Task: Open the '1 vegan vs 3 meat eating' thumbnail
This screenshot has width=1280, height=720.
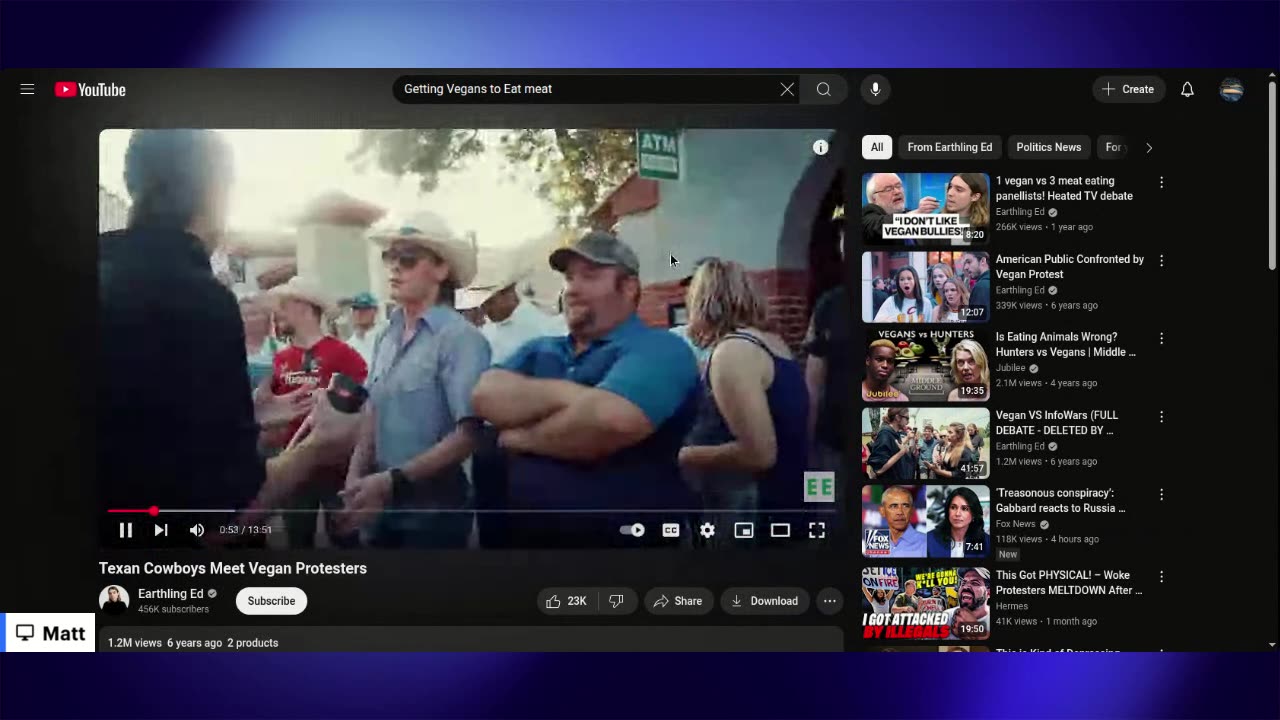Action: [926, 209]
